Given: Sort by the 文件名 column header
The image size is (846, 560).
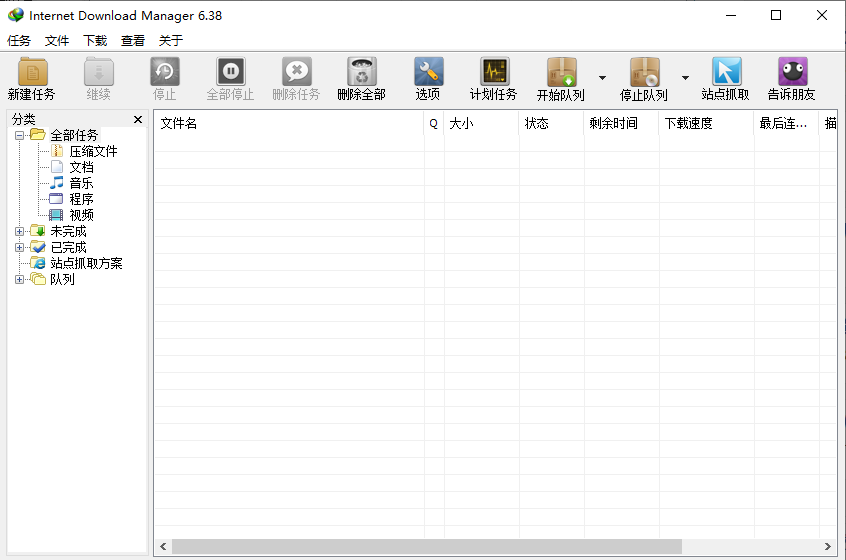Looking at the screenshot, I should tap(289, 124).
